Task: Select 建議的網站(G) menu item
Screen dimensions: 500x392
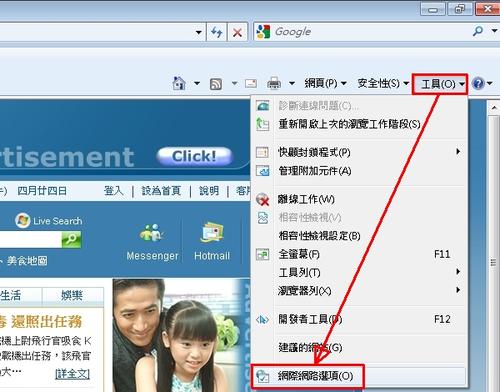Action: tap(359, 348)
